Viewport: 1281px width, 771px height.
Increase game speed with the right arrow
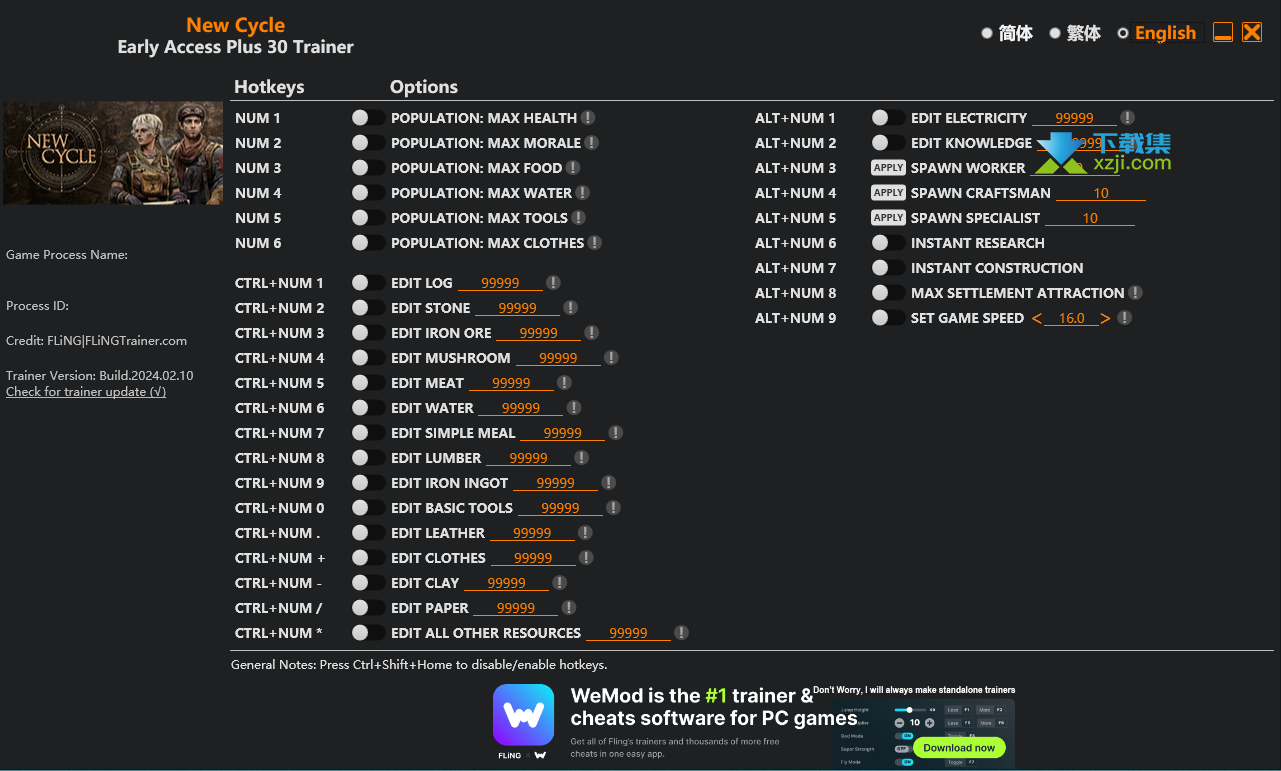click(x=1105, y=318)
